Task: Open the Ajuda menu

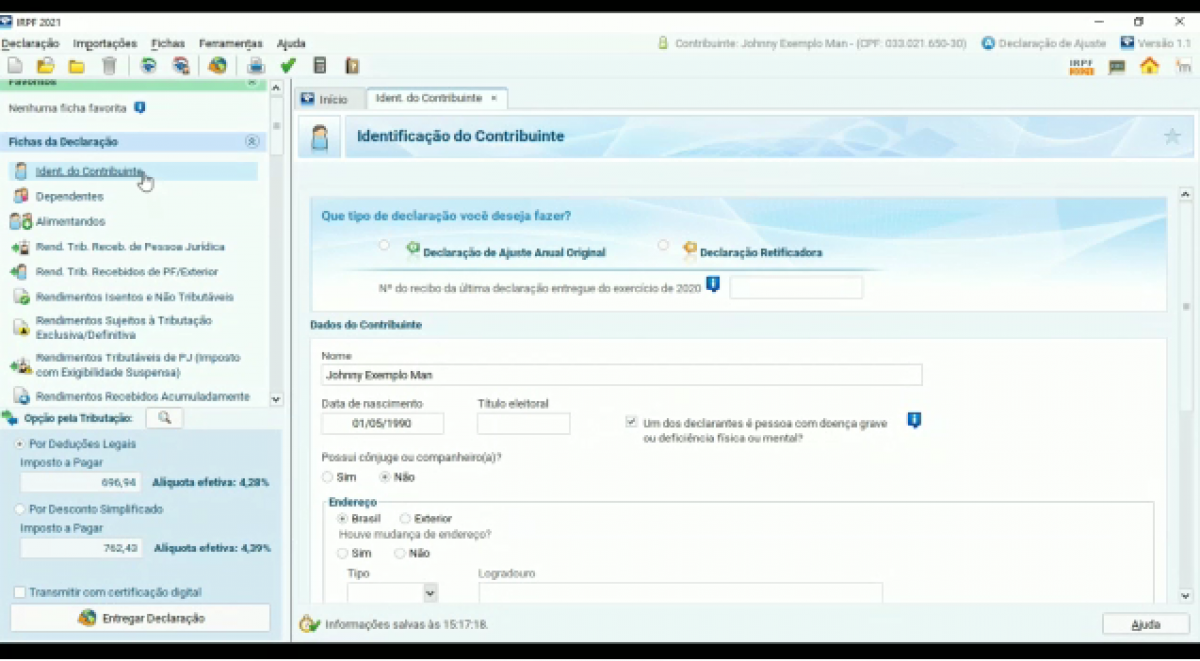Action: point(291,43)
